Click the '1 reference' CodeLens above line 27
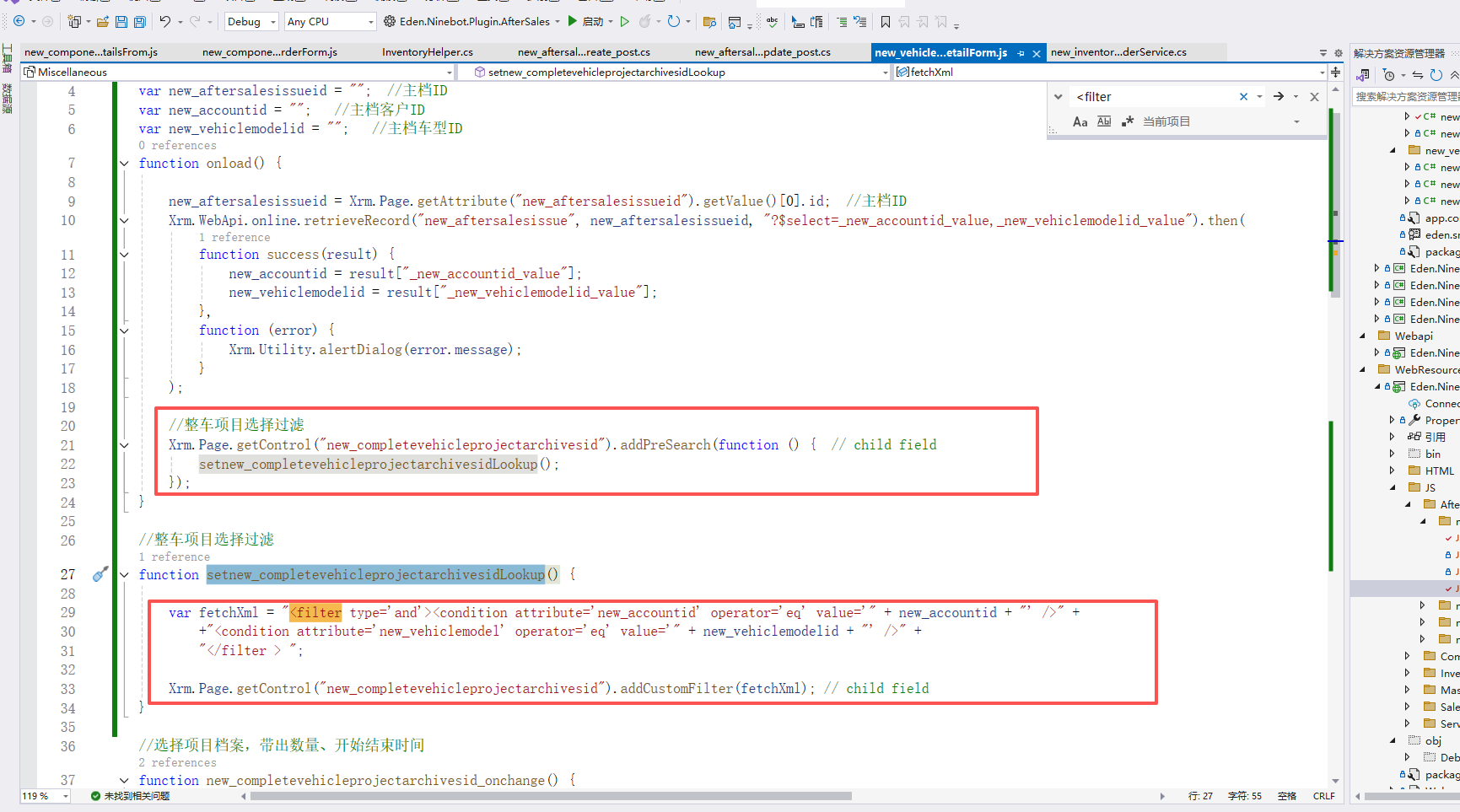Image resolution: width=1460 pixels, height=812 pixels. pyautogui.click(x=174, y=557)
